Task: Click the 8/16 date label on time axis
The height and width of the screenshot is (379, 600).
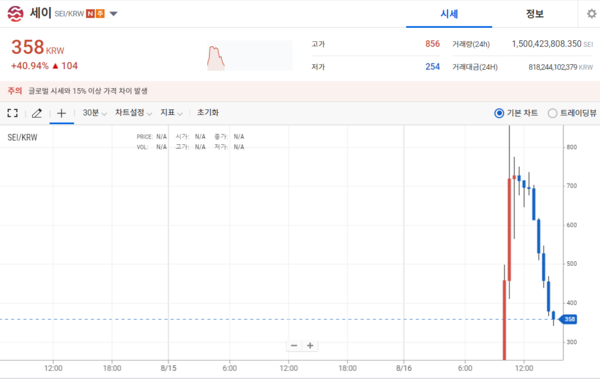Action: click(x=404, y=368)
